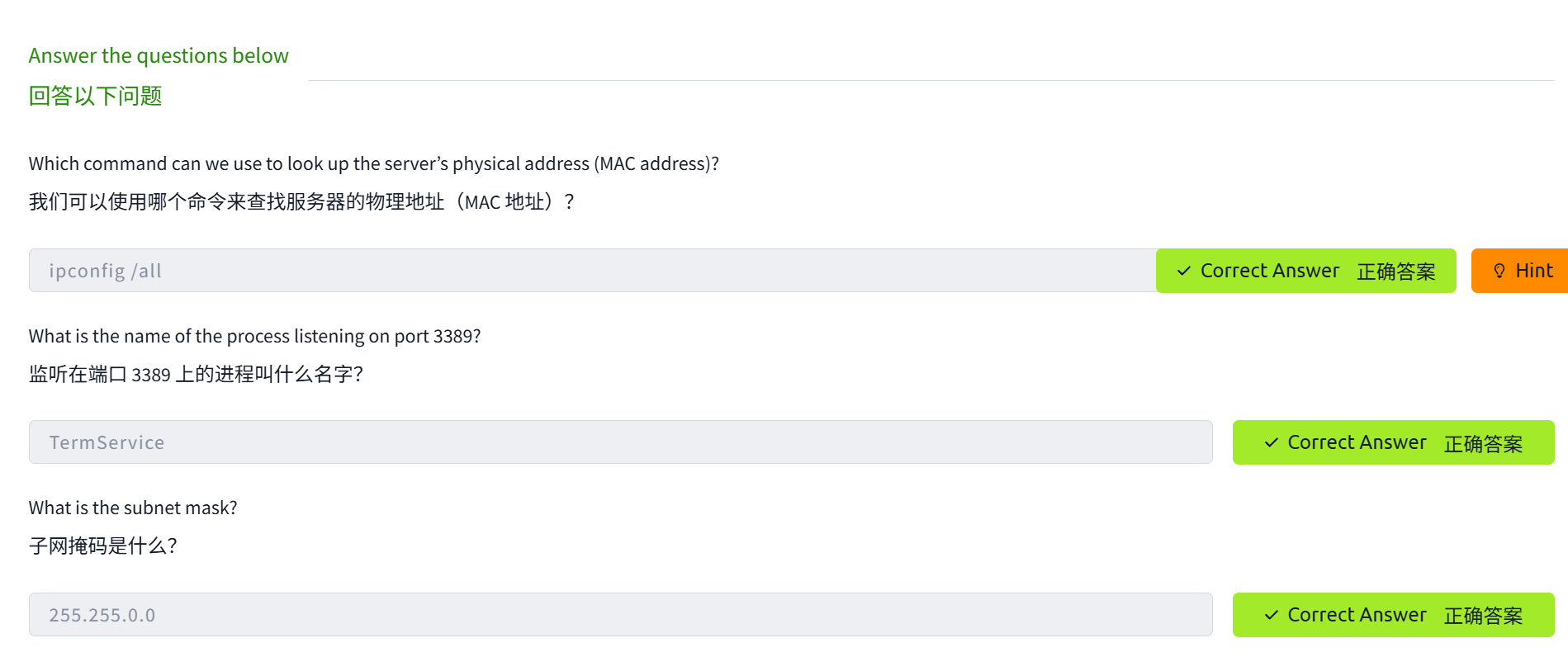Viewport: 1568px width, 652px height.
Task: Click the 'Answer the questions below' heading
Action: [159, 55]
